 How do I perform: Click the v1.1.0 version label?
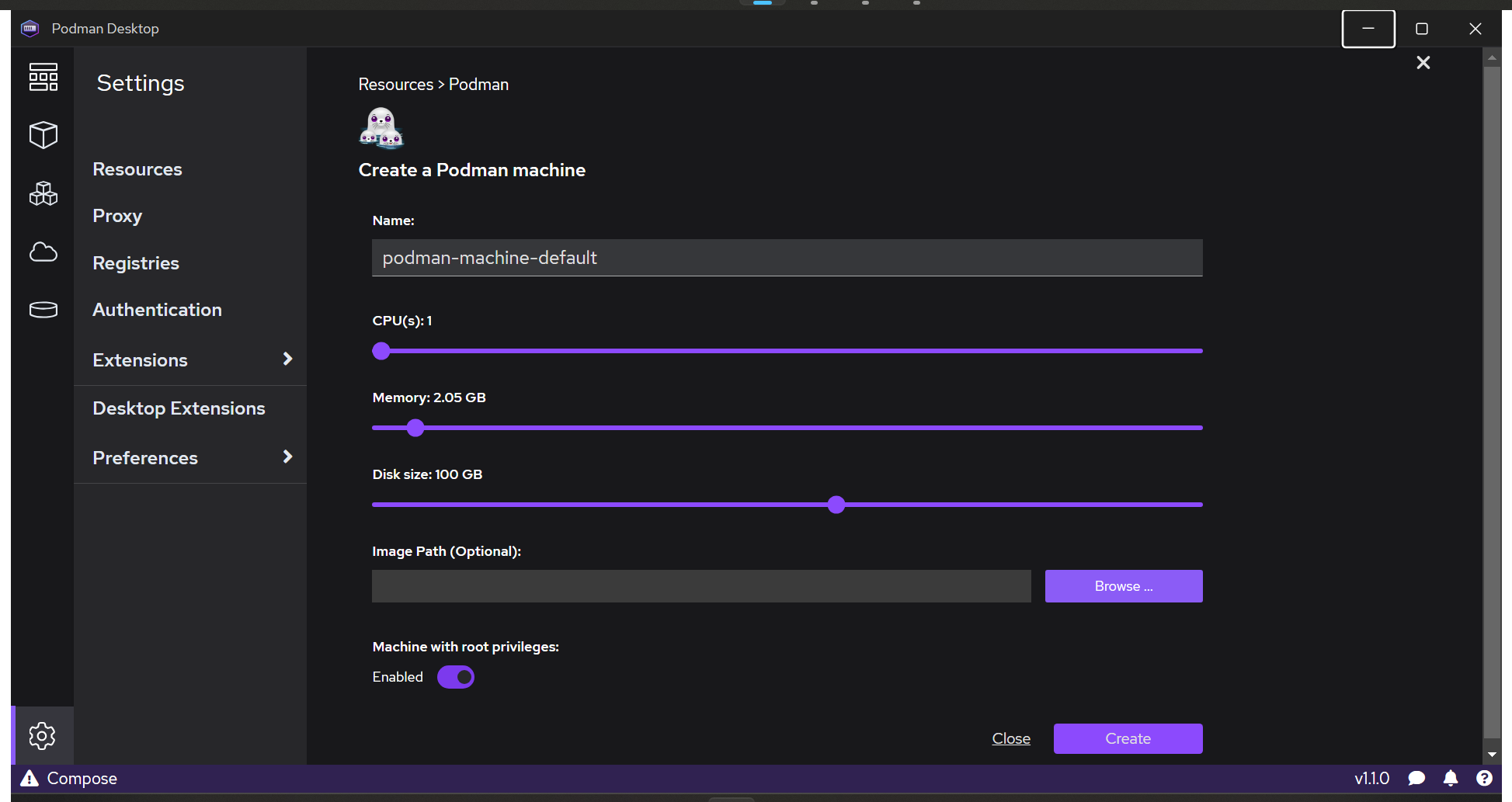(1372, 778)
